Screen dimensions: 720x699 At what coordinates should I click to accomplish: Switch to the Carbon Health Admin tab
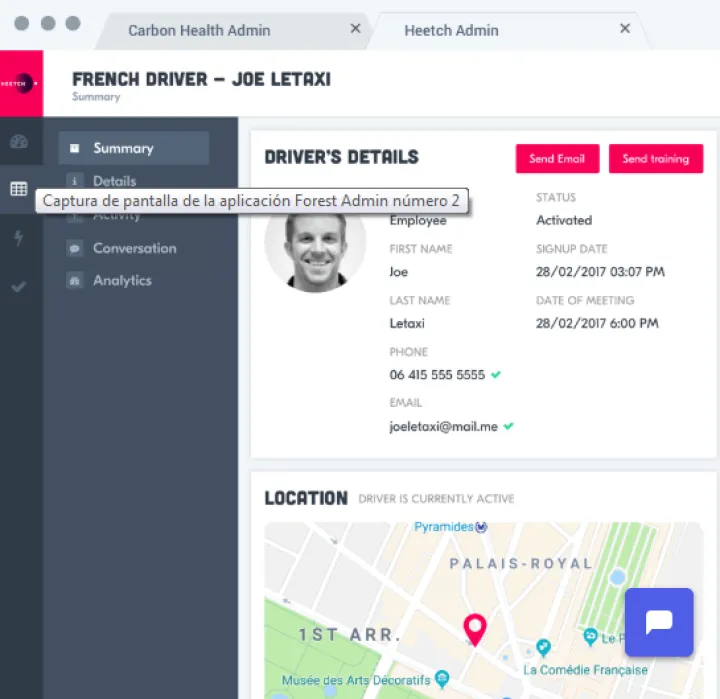(x=199, y=30)
